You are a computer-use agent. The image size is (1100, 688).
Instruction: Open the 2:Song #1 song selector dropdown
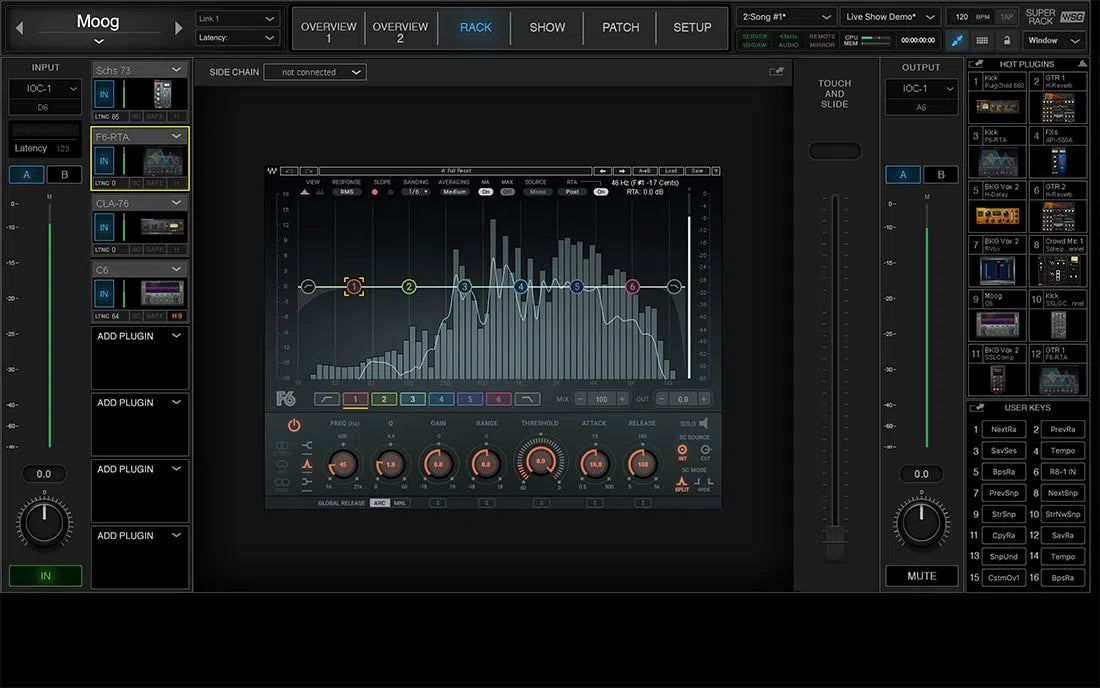pos(783,16)
